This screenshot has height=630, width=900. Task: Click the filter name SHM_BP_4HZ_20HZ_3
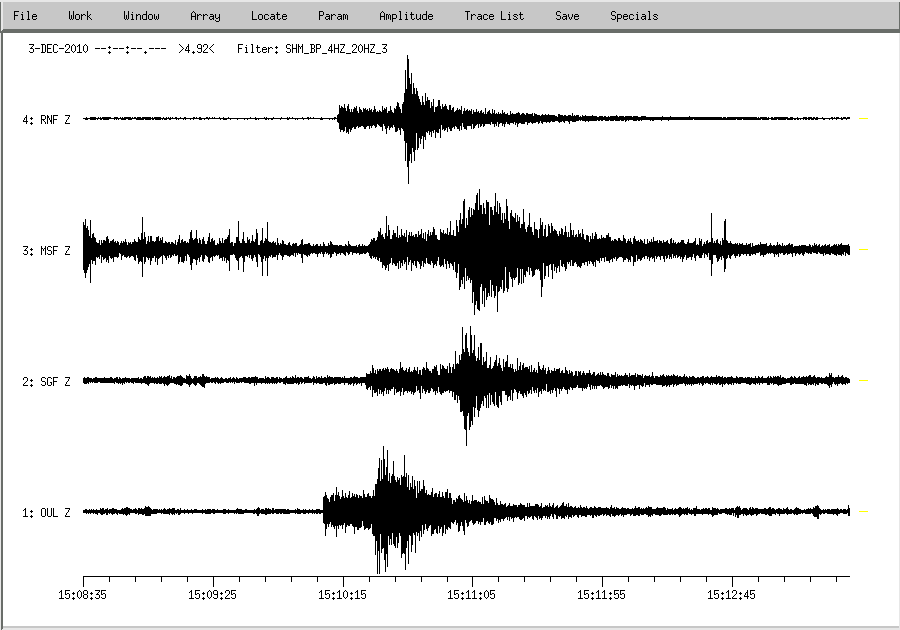[336, 48]
